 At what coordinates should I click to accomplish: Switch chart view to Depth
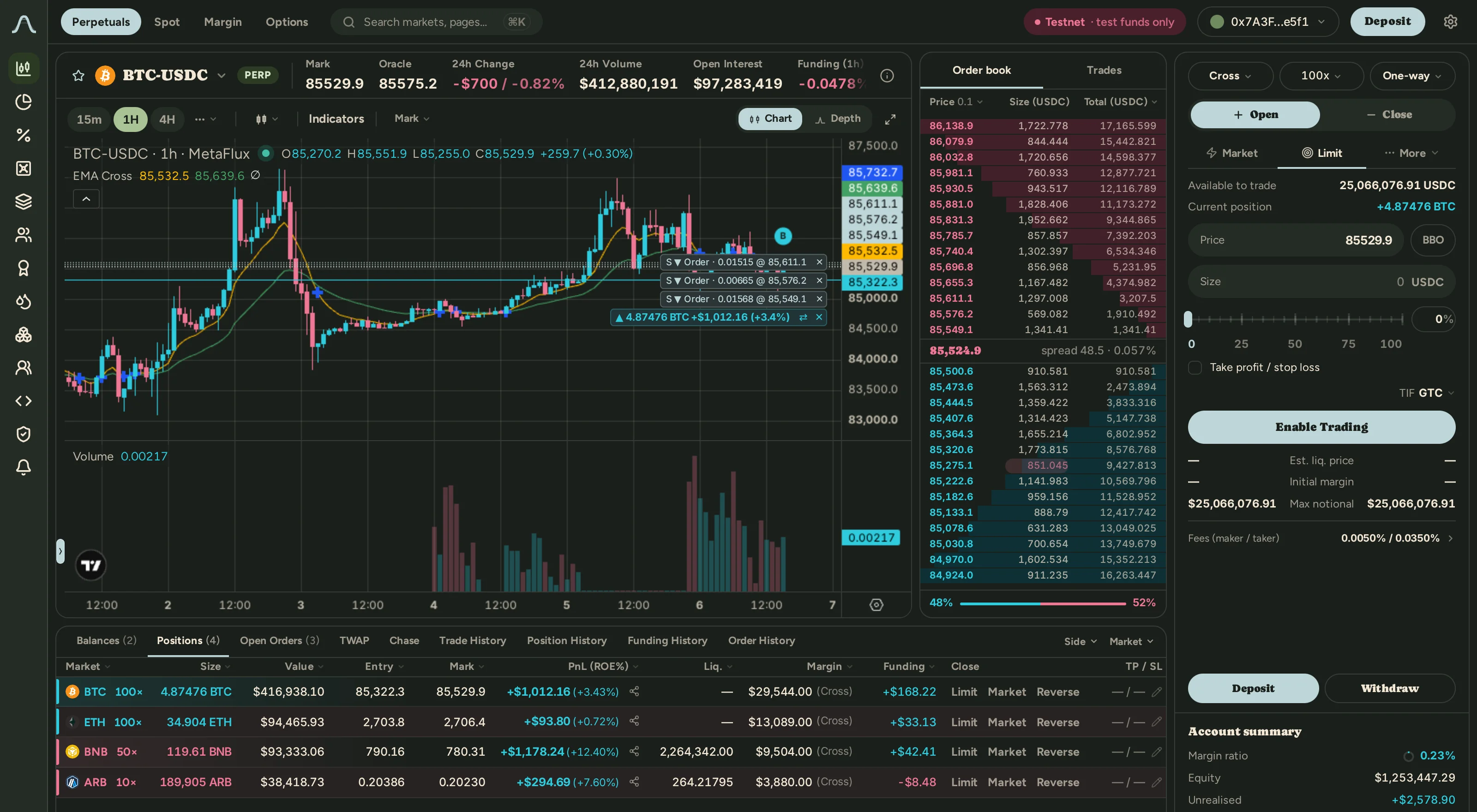[838, 119]
